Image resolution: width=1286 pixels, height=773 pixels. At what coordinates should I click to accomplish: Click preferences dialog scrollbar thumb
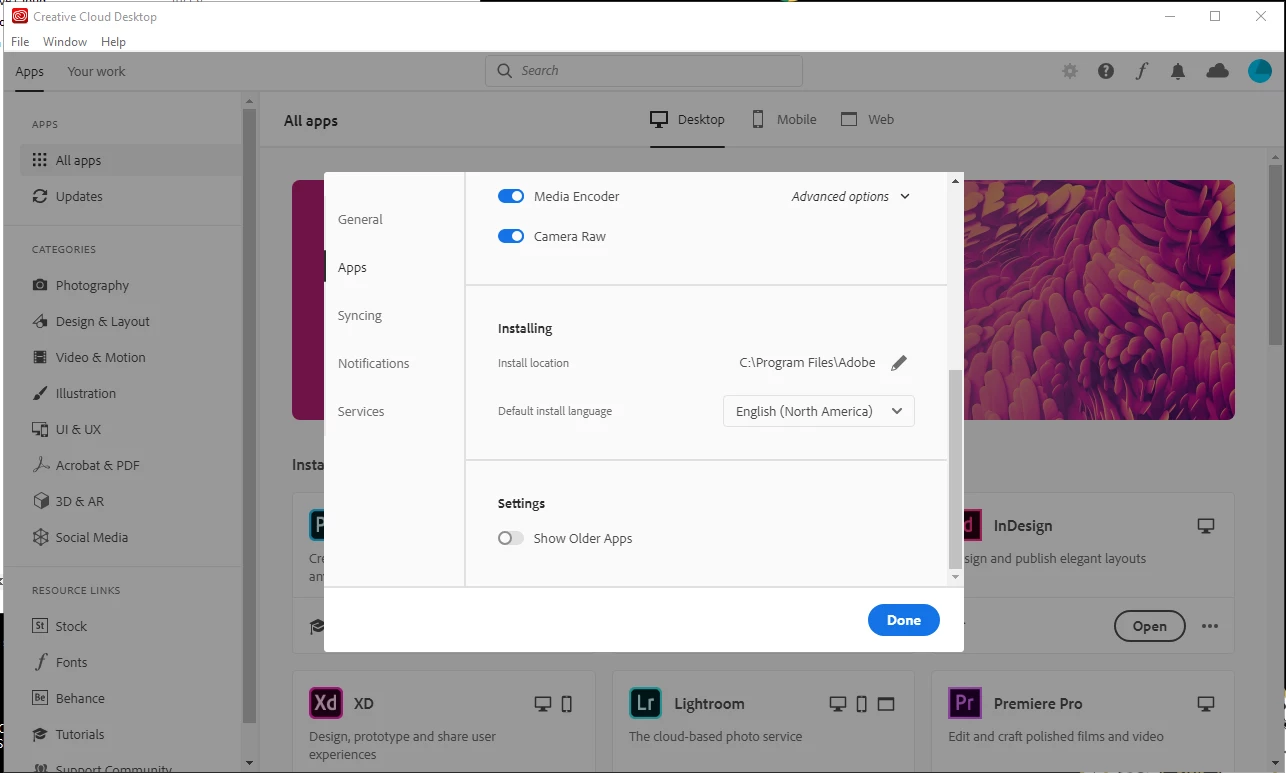tap(955, 468)
